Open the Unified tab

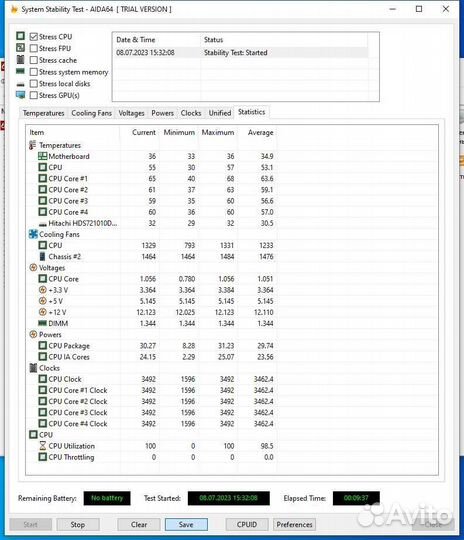[220, 113]
